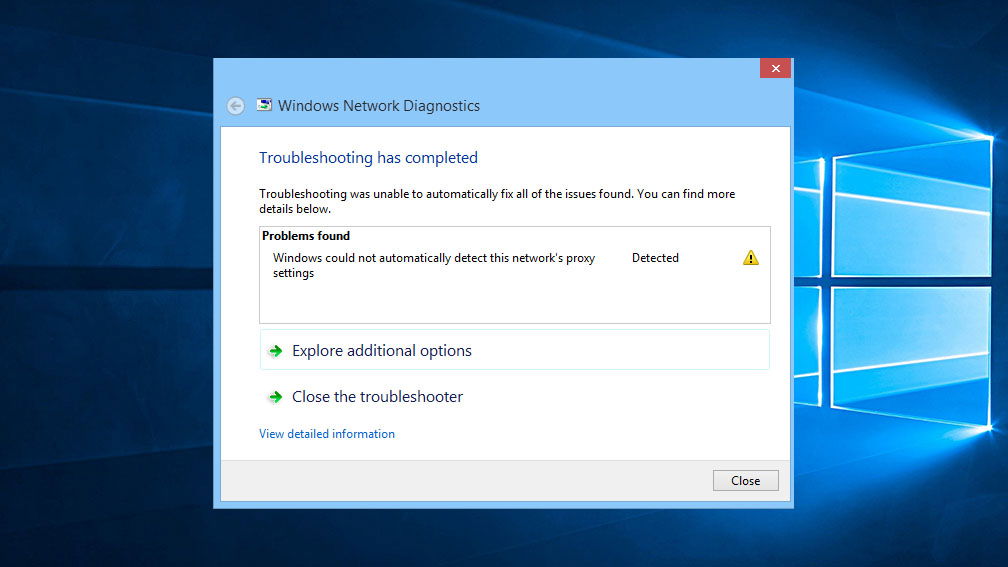This screenshot has height=567, width=1008.
Task: Close the dialog with the red X
Action: click(x=775, y=68)
